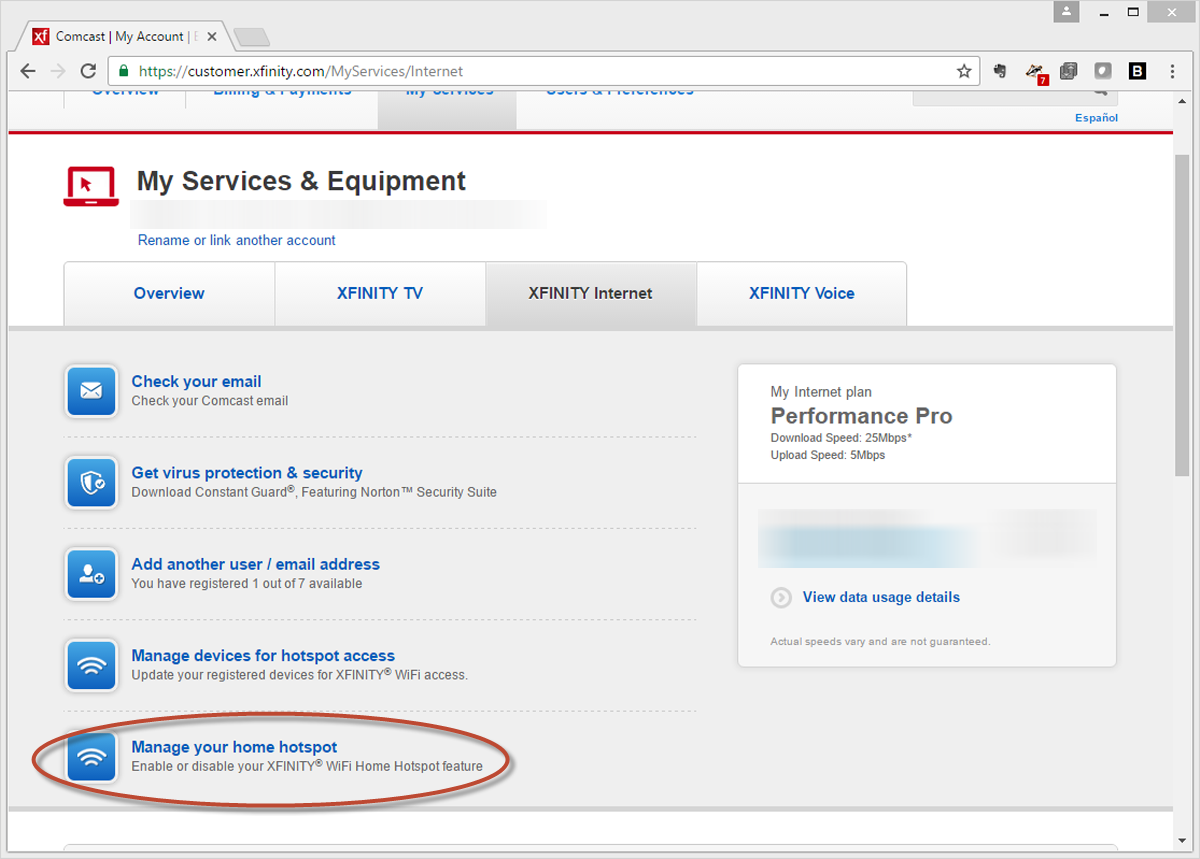Close the Comcast My Account tab
The width and height of the screenshot is (1200, 859).
[211, 37]
